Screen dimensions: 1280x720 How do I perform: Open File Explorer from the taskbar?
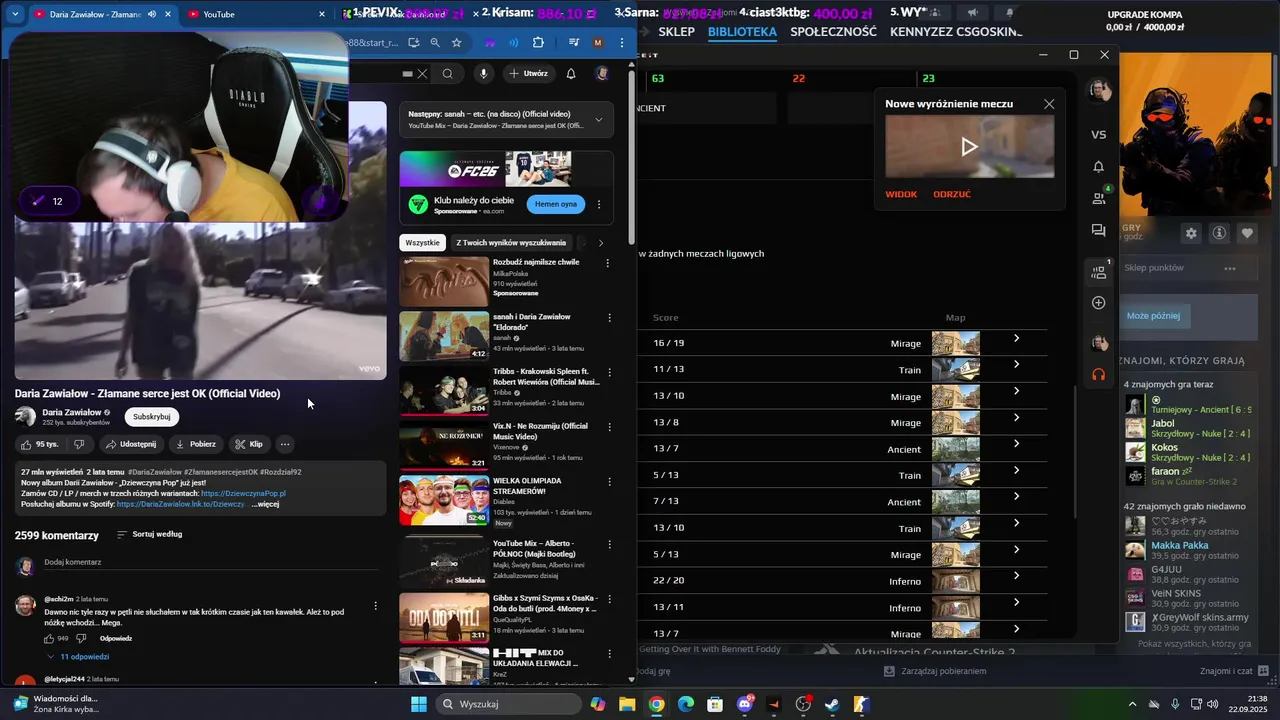coord(627,704)
